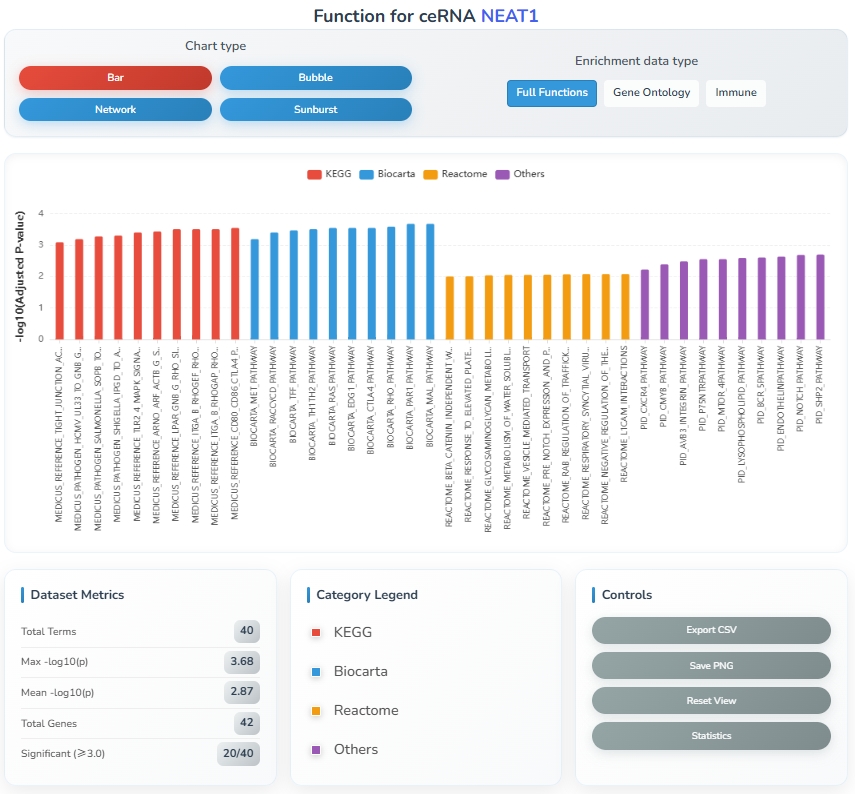Select the Immune enrichment tab

[735, 93]
